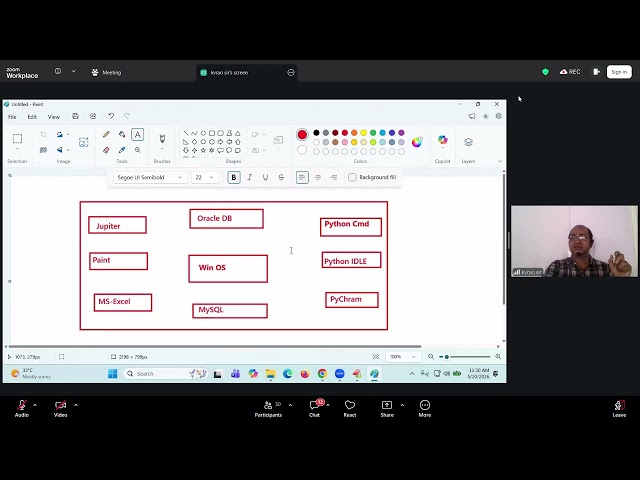The width and height of the screenshot is (640, 480).
Task: Toggle Italic text formatting
Action: pos(250,177)
